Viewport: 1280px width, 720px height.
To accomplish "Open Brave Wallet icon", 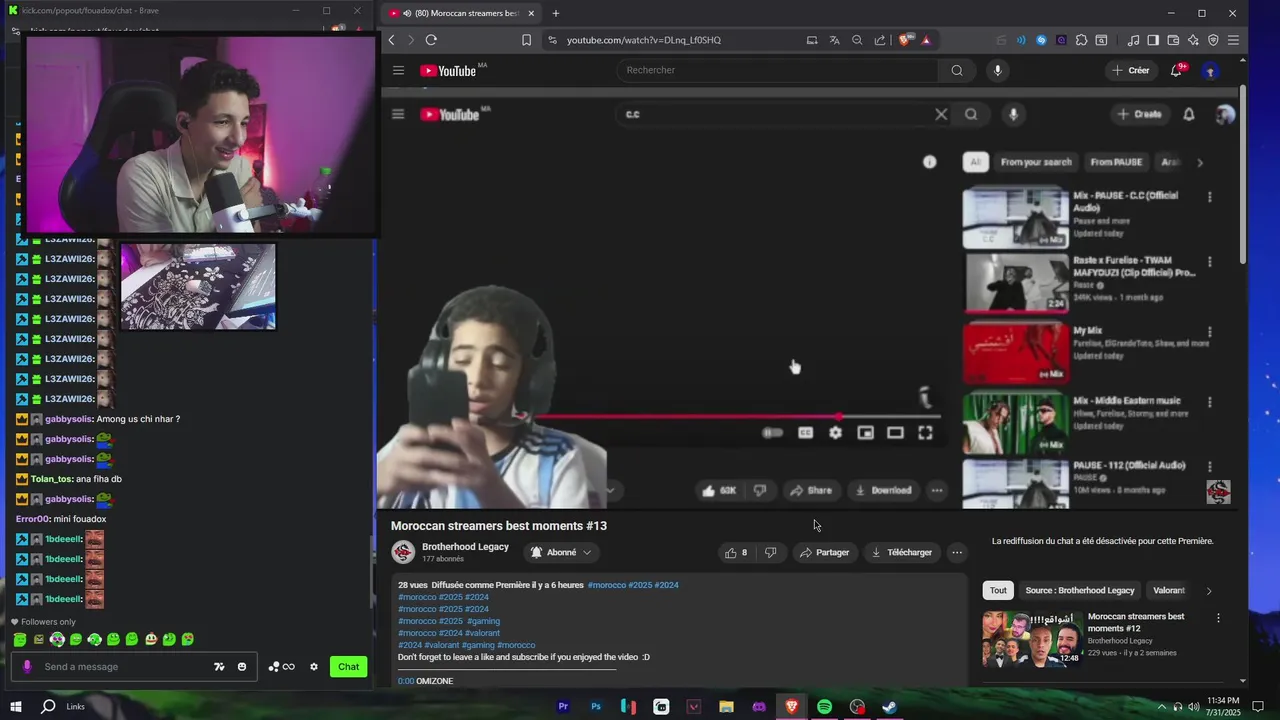I will [x=1173, y=40].
